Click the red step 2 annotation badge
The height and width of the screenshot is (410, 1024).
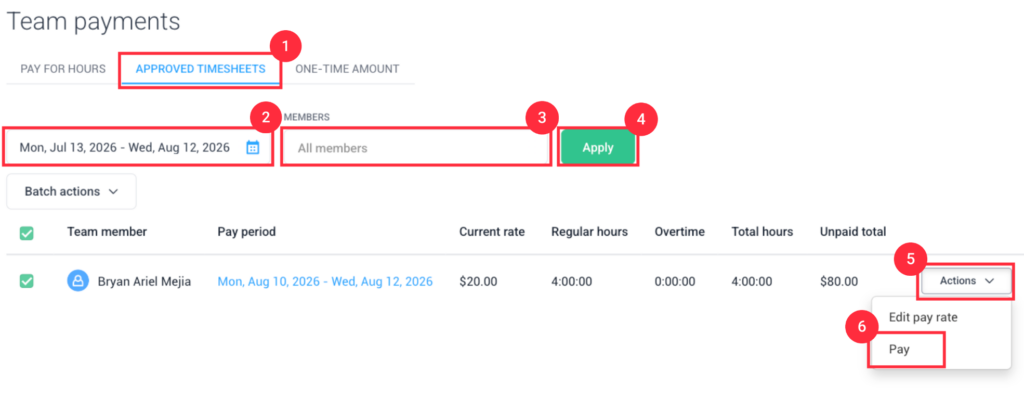point(266,119)
